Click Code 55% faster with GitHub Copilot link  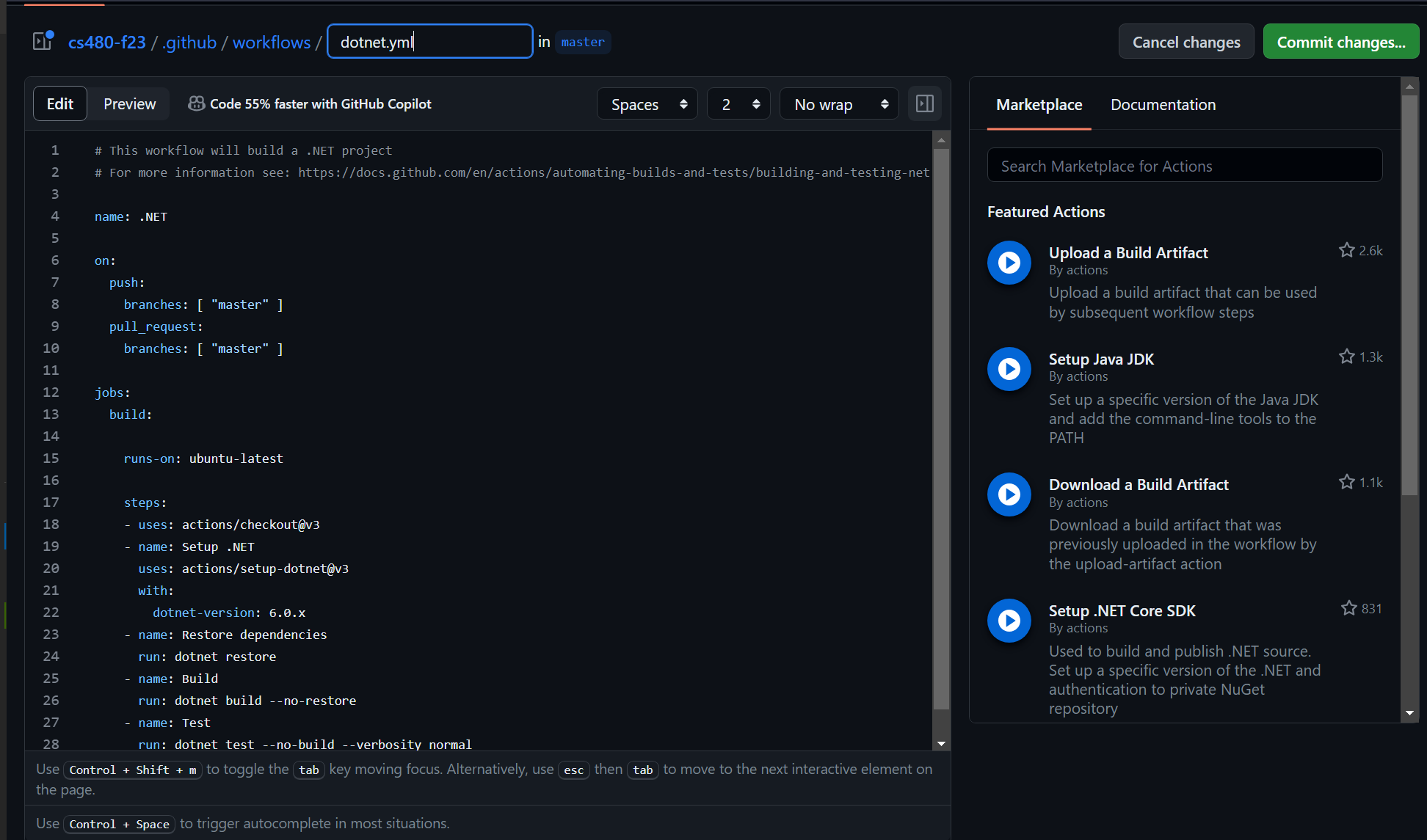tap(321, 104)
